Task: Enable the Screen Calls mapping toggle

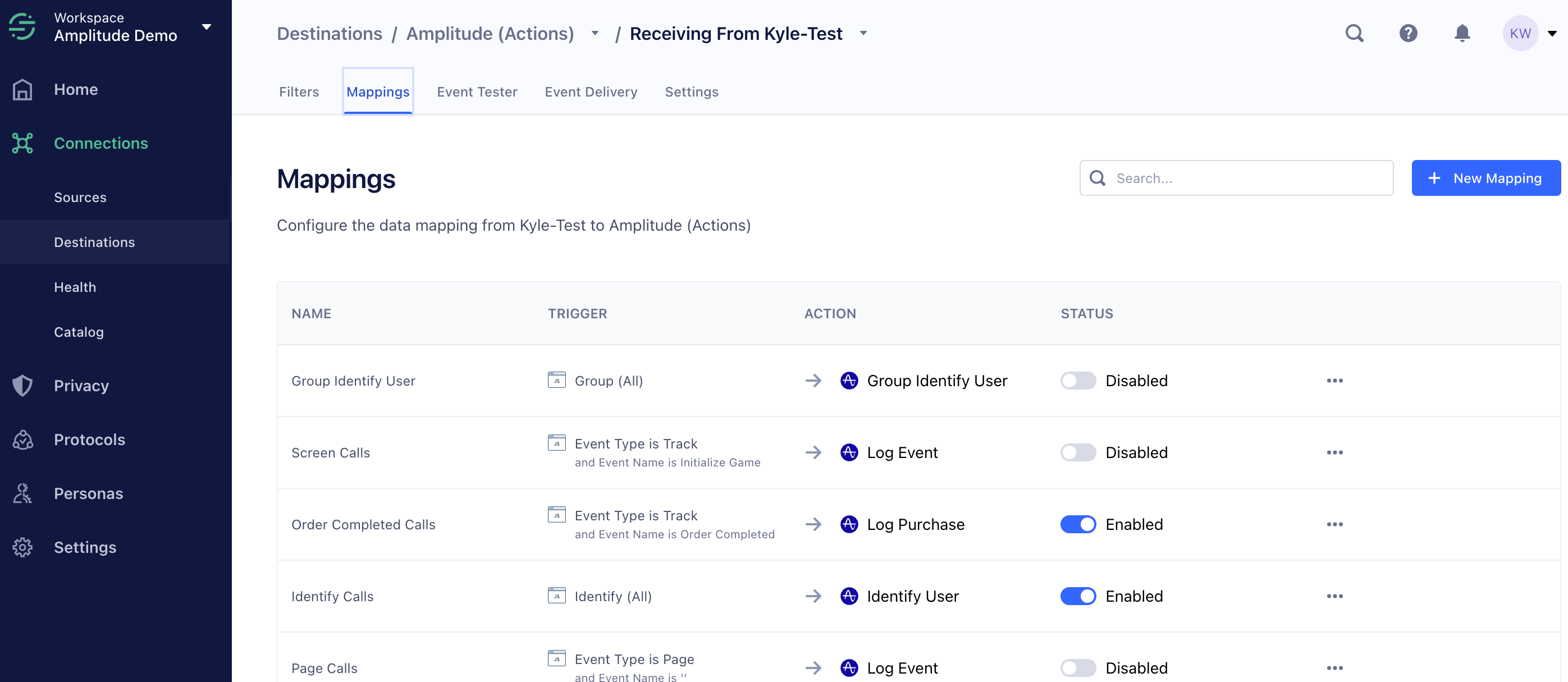Action: pyautogui.click(x=1077, y=452)
